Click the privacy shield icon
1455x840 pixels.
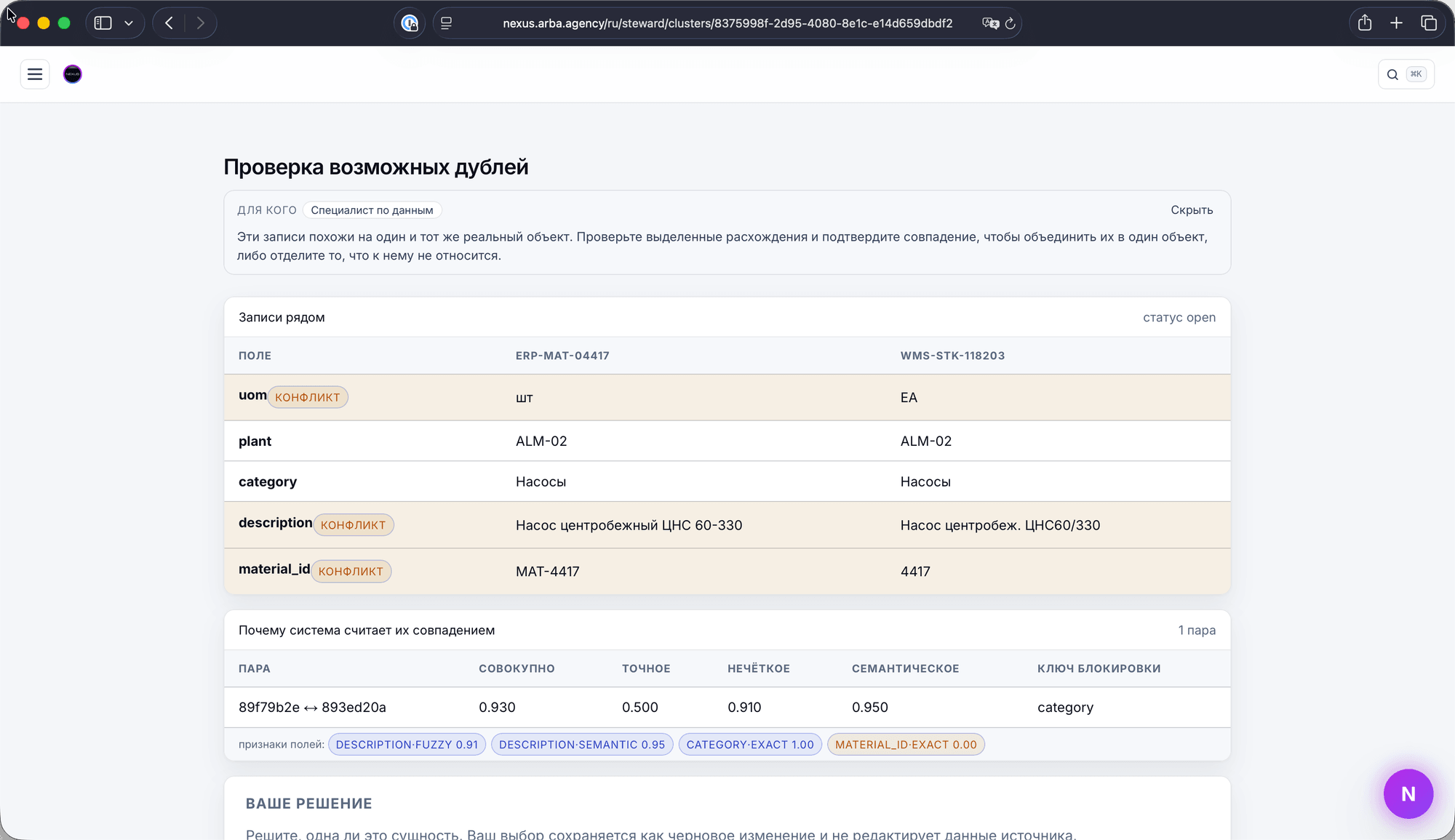tap(410, 23)
